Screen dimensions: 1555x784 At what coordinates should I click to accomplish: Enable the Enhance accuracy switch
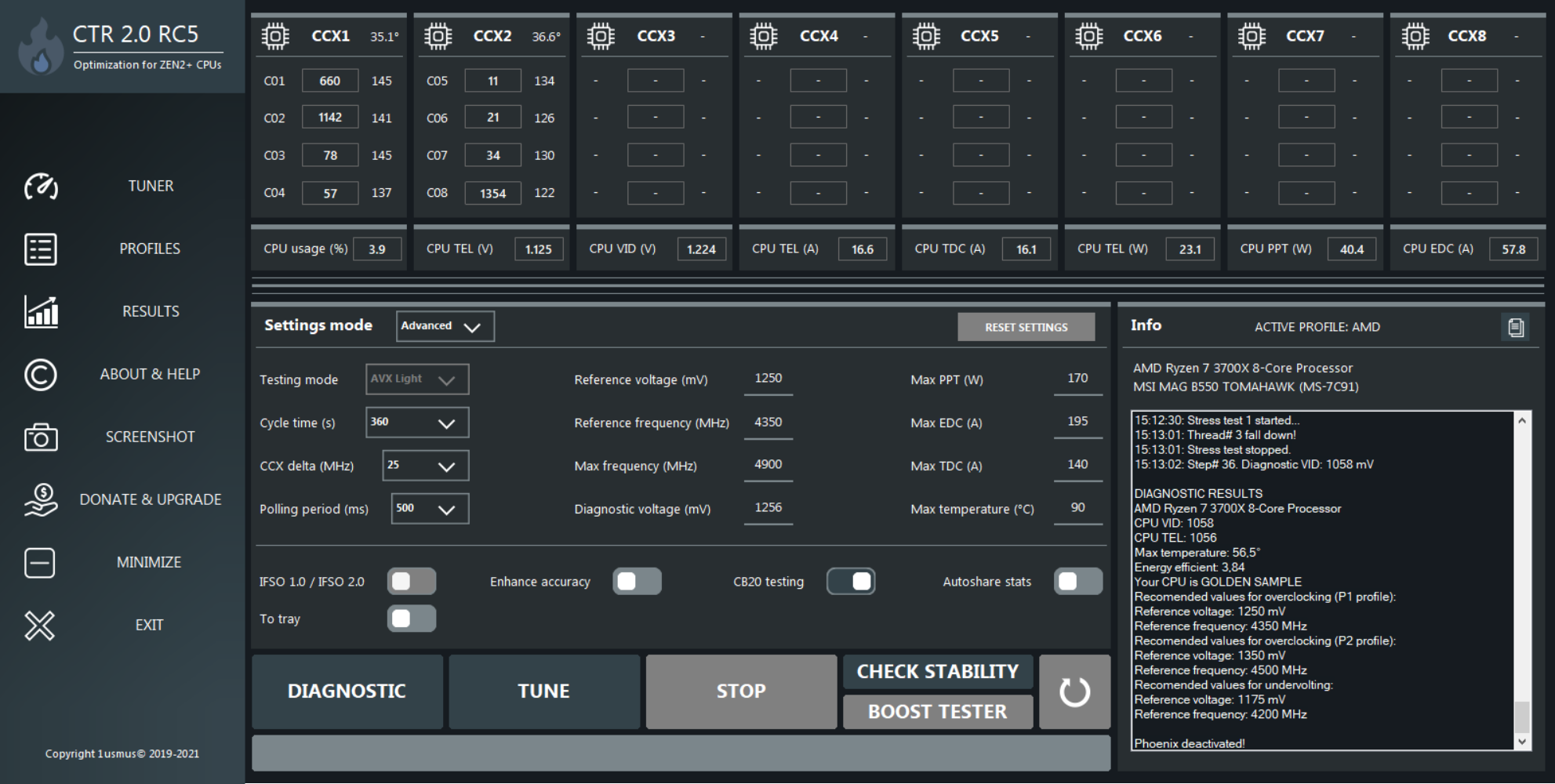pyautogui.click(x=637, y=581)
